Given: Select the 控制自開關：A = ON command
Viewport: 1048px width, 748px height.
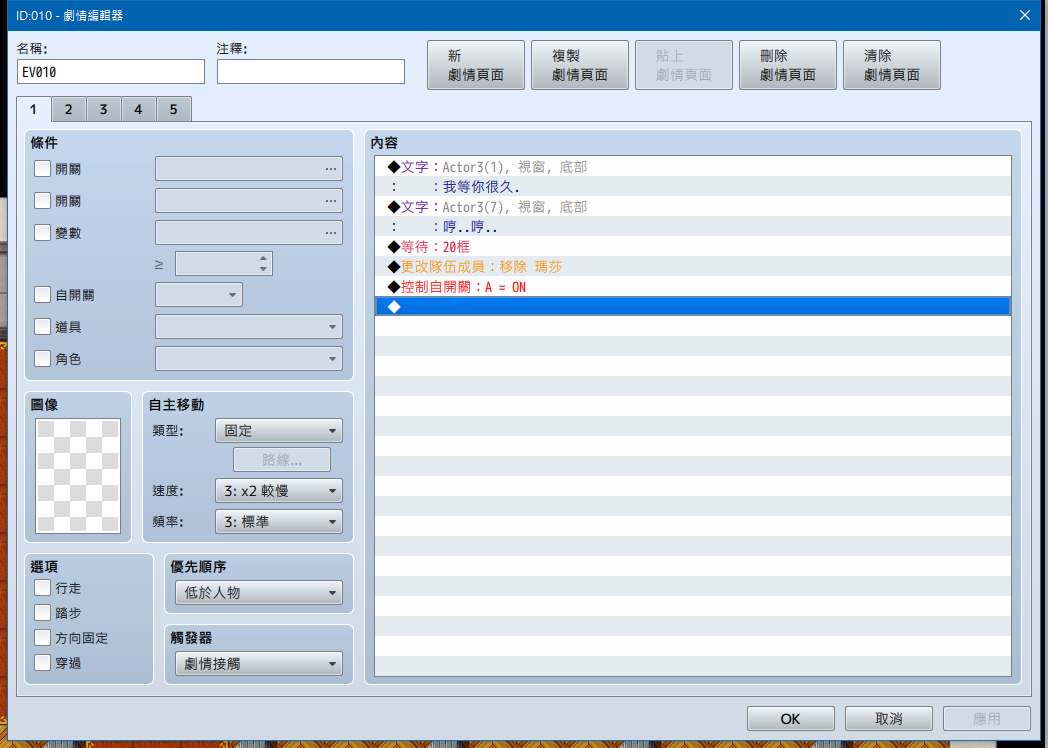Looking at the screenshot, I should click(x=692, y=287).
